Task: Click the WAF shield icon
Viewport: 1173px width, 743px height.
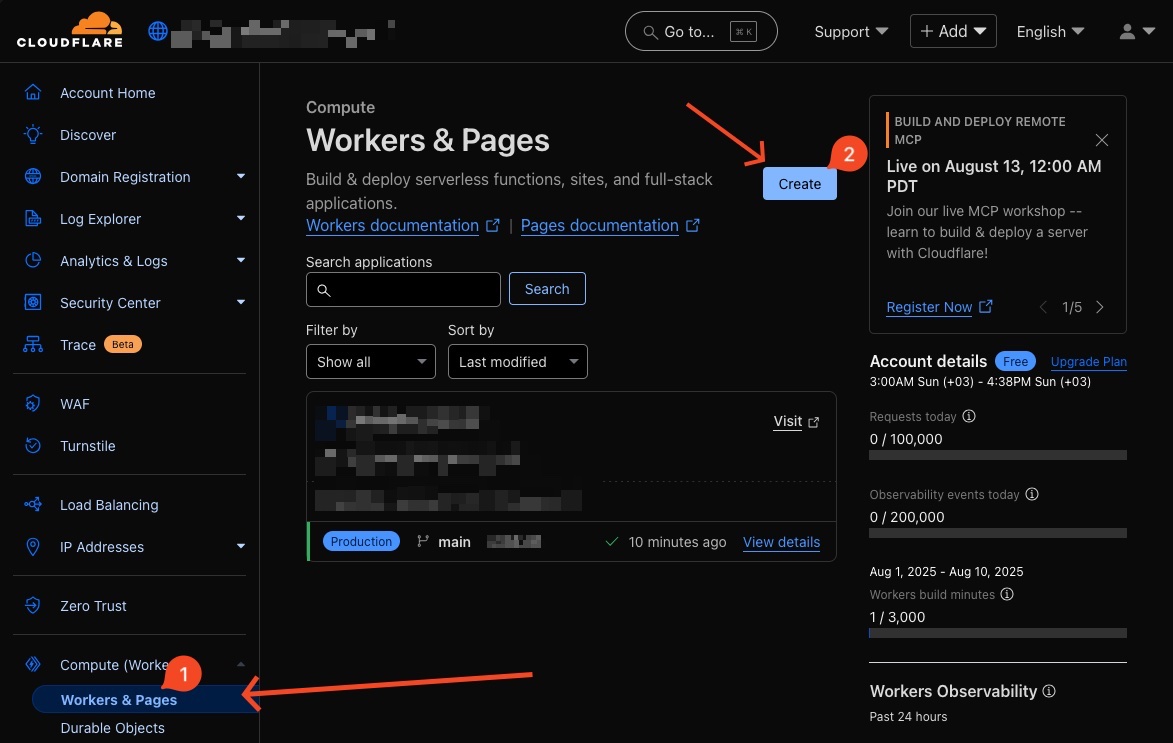Action: 33,404
